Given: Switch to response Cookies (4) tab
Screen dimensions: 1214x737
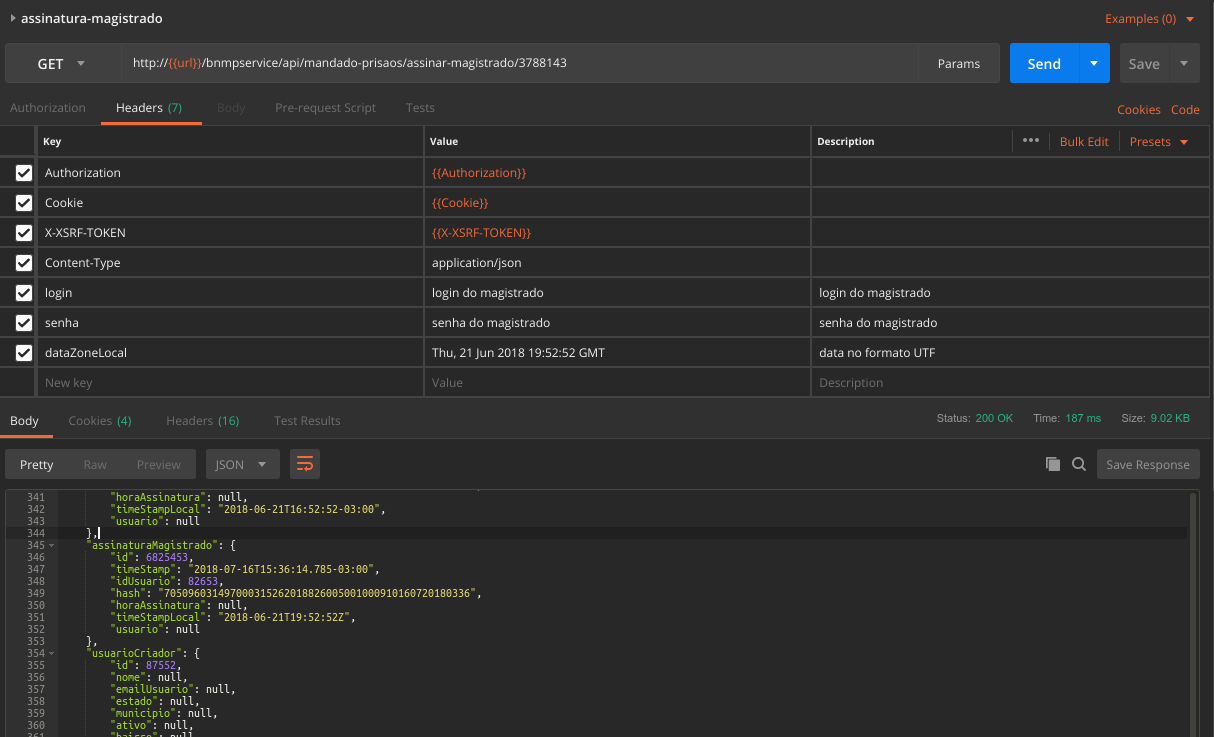Looking at the screenshot, I should 100,421.
